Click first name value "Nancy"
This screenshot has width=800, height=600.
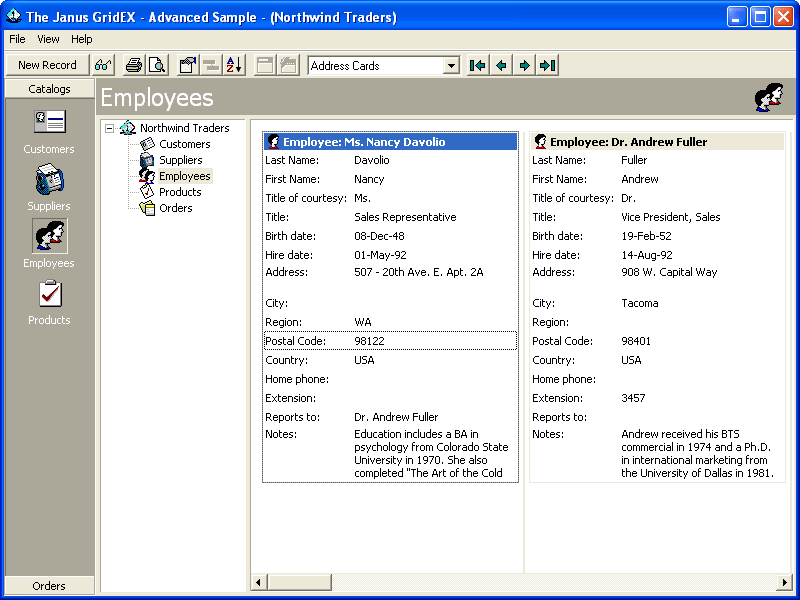pos(369,180)
